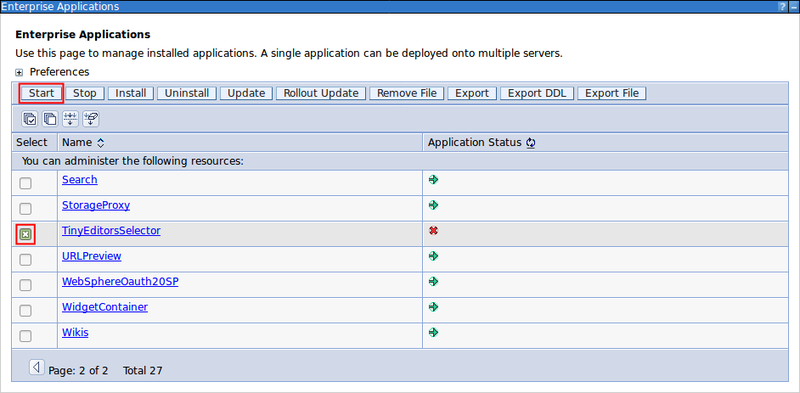
Task: Open the URLPreview application link
Action: click(x=92, y=256)
